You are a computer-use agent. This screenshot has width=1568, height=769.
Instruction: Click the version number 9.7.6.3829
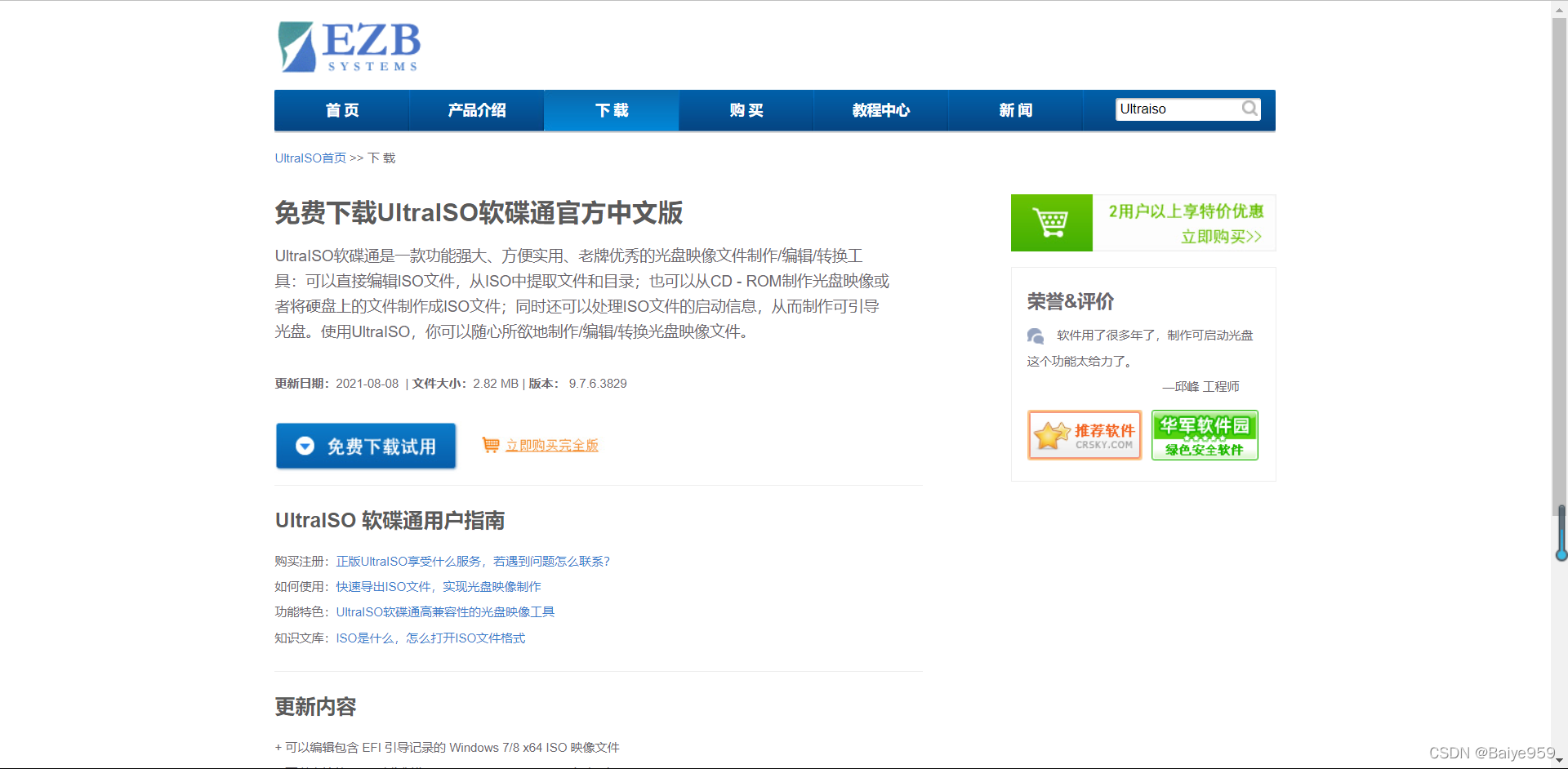pos(598,384)
